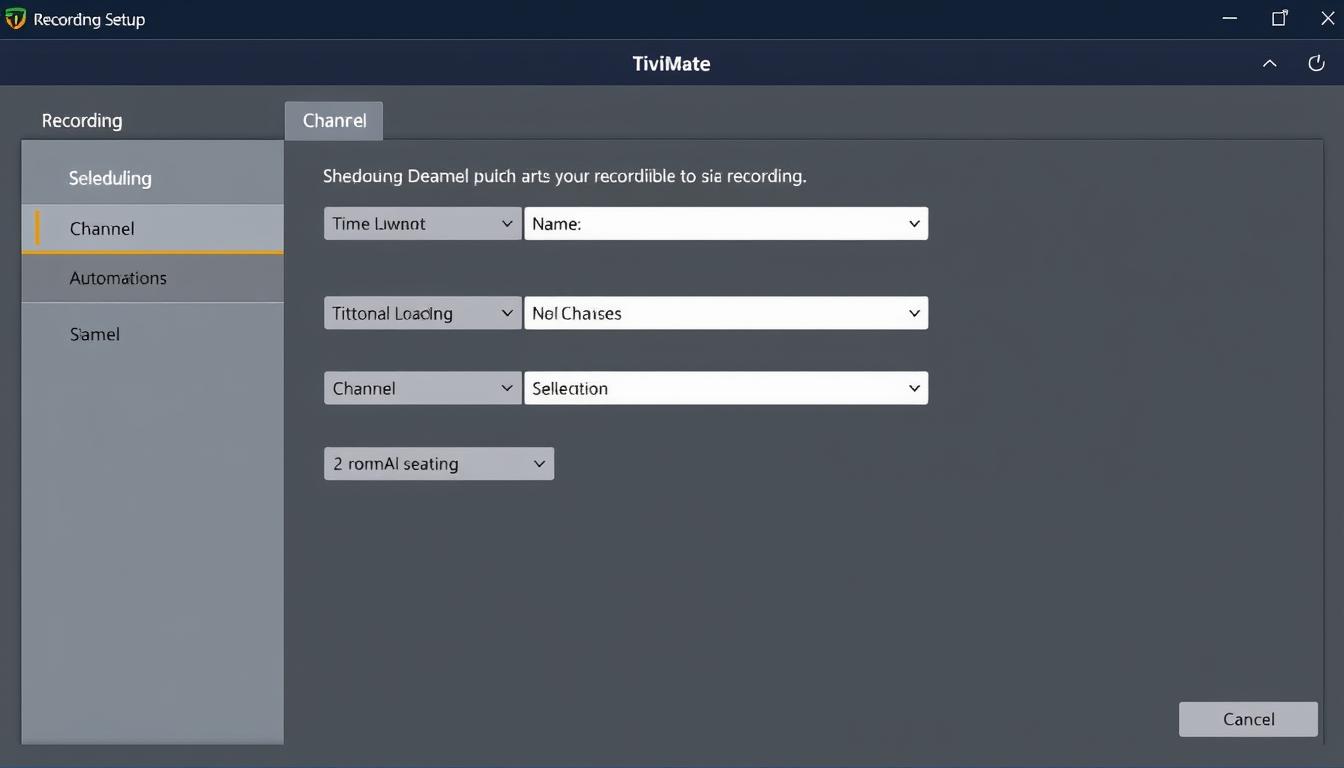Select Scheduling in the sidebar
1344x768 pixels.
tap(110, 178)
